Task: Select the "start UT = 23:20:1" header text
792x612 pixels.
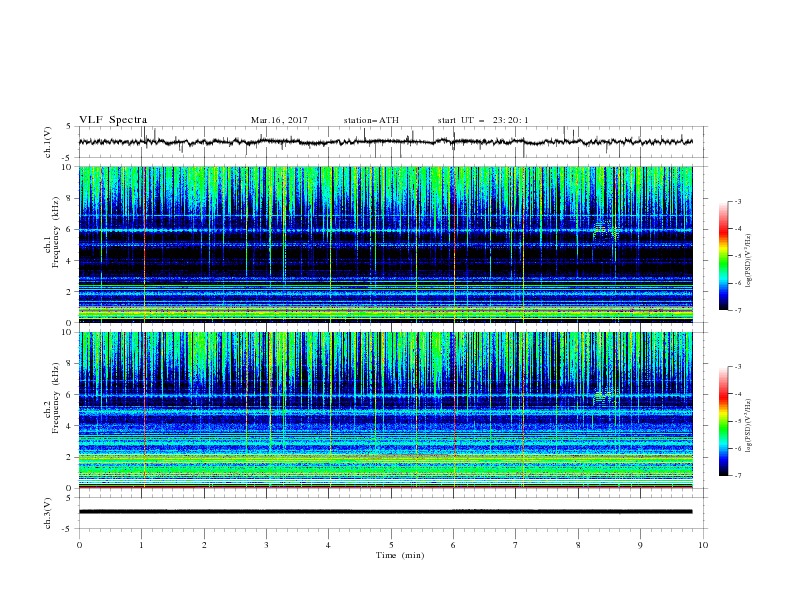Action: [x=483, y=120]
